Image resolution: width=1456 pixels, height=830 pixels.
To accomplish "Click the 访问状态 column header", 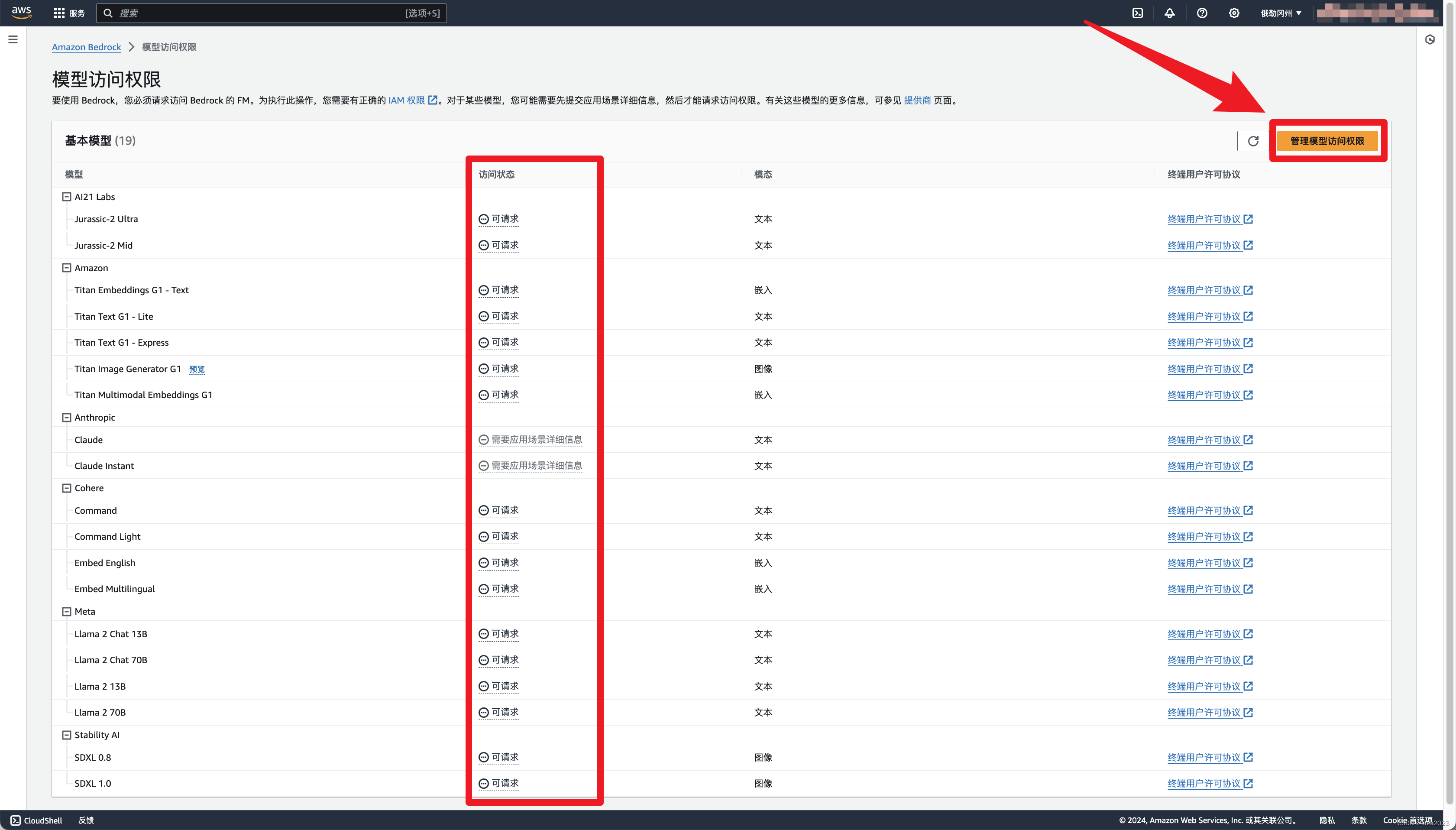I will pyautogui.click(x=496, y=175).
